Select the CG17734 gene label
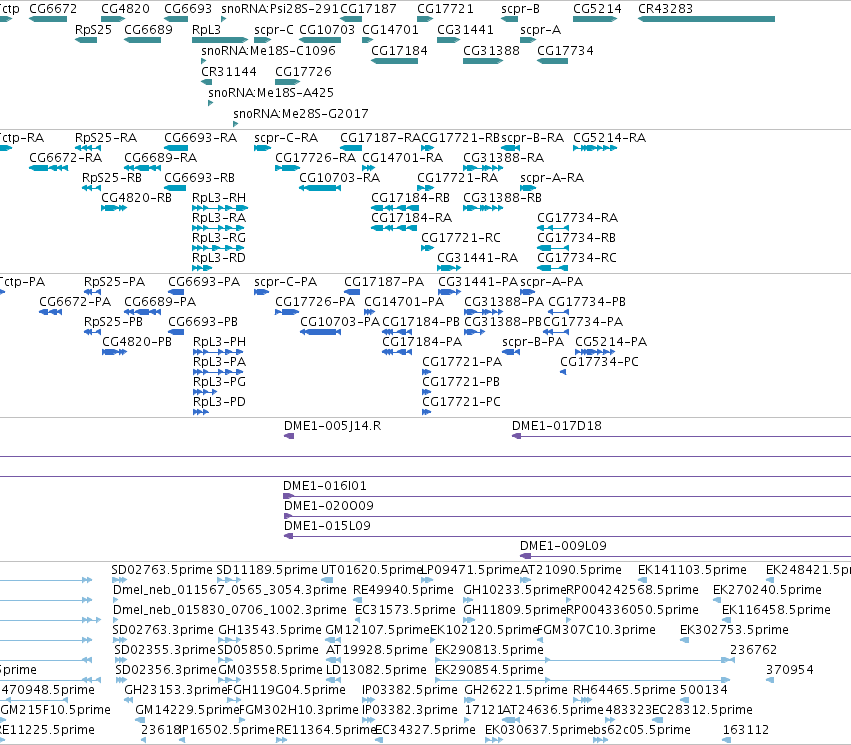 pos(565,50)
